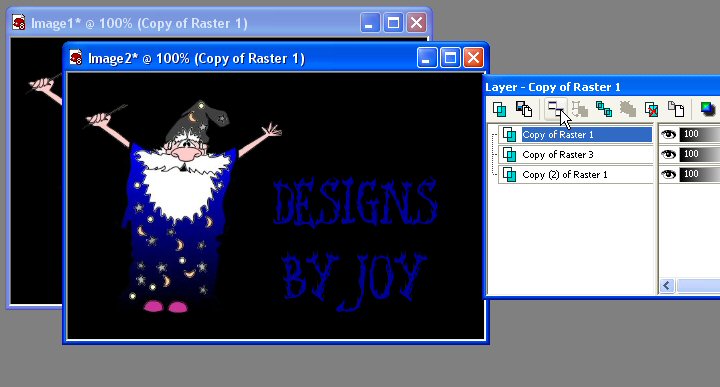Select the Copy of Raster 3 layer

576,155
